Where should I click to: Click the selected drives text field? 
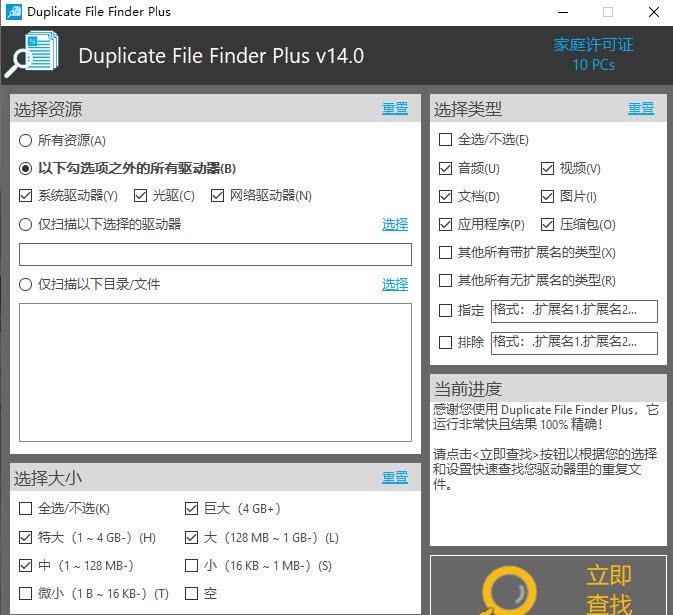(x=215, y=254)
